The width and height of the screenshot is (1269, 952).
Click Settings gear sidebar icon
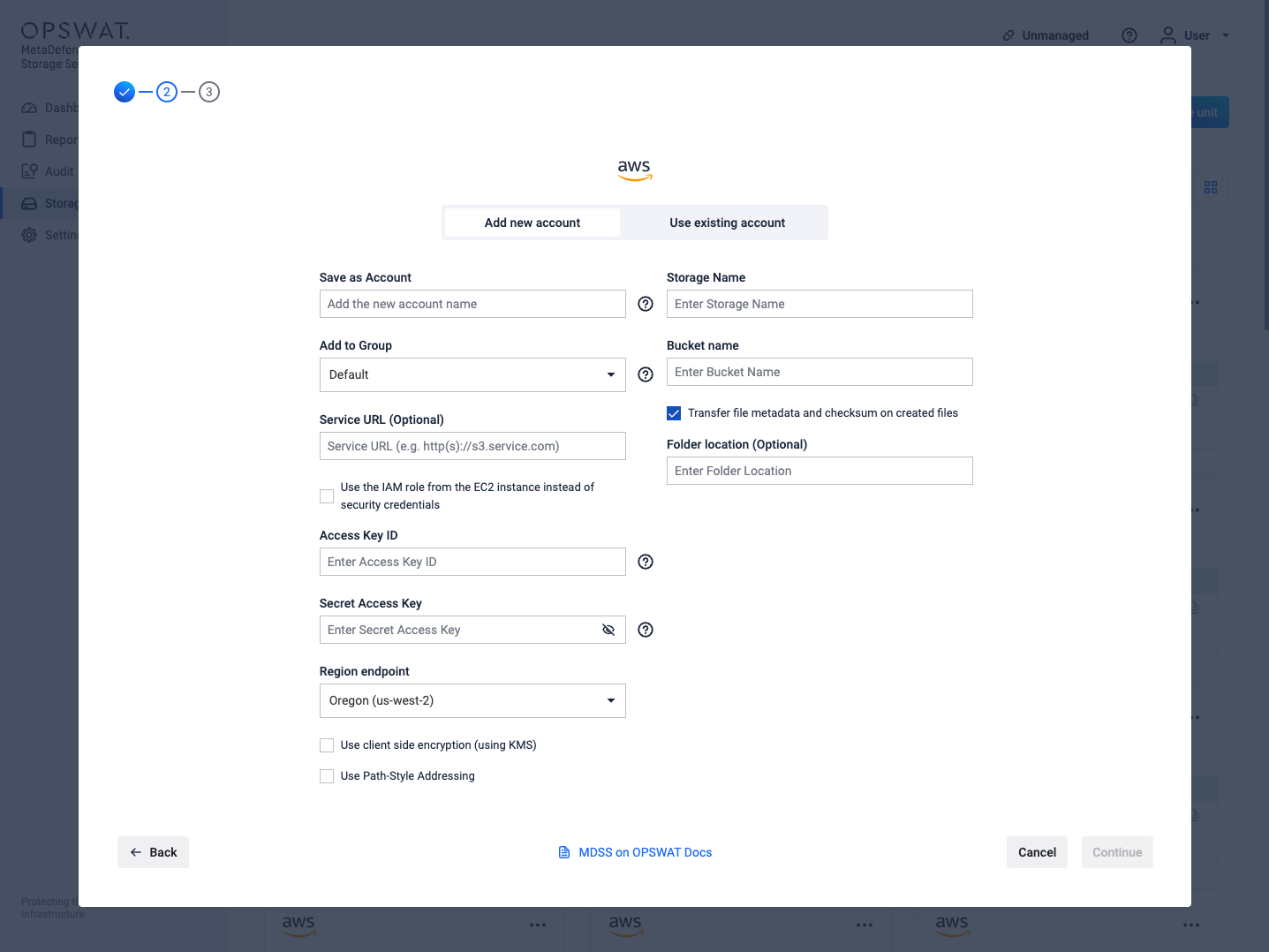(29, 235)
